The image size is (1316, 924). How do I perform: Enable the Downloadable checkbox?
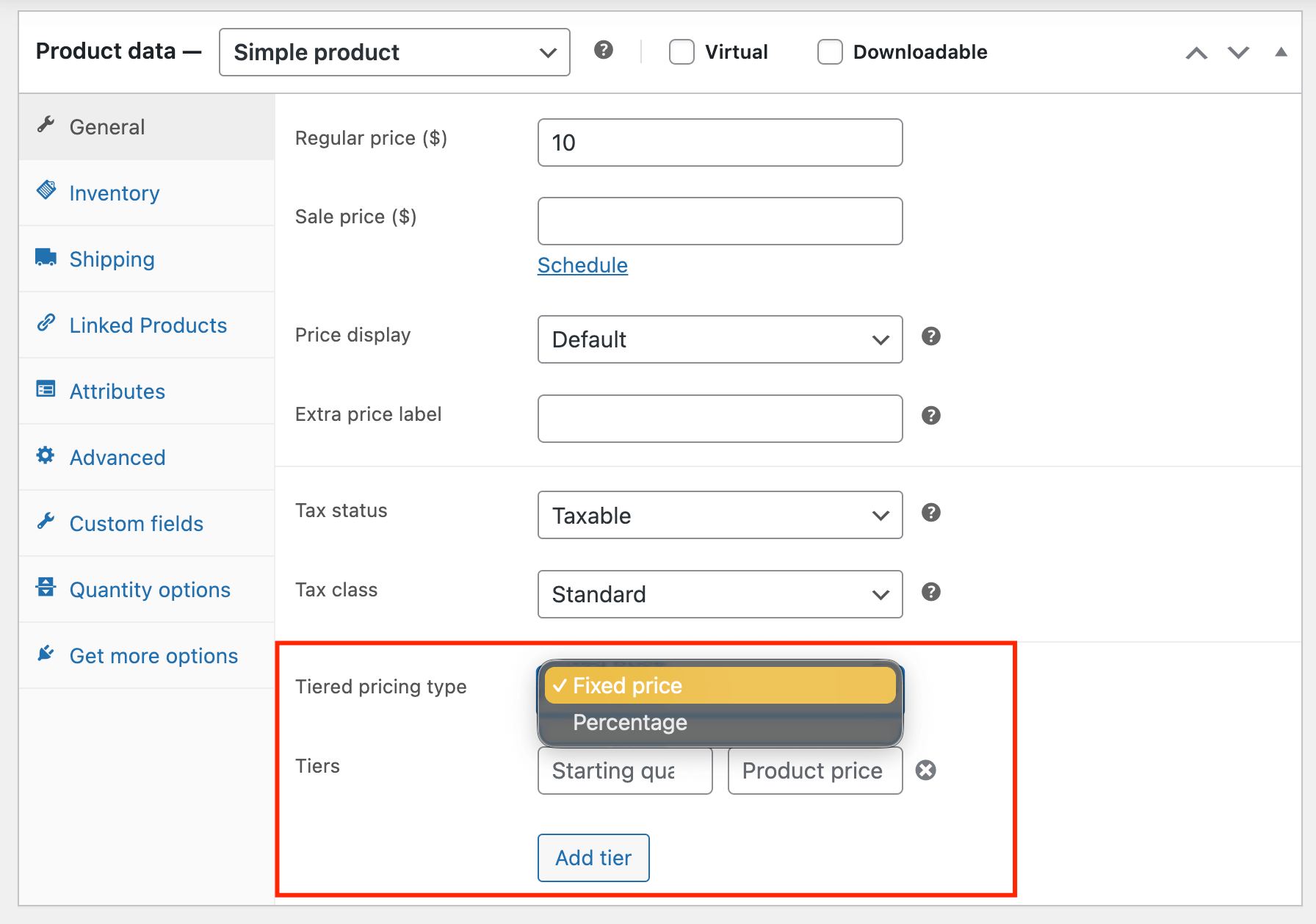pos(830,51)
